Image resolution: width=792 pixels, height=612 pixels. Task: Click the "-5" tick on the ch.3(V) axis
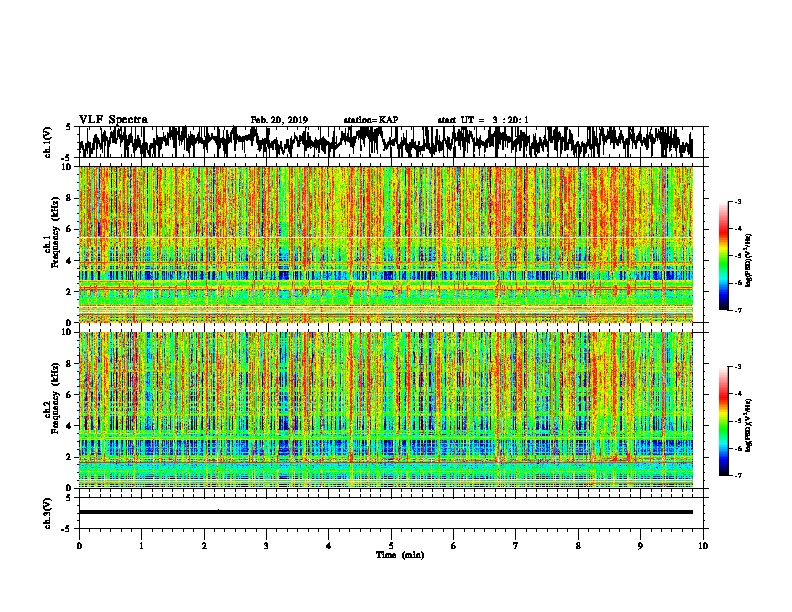[68, 529]
